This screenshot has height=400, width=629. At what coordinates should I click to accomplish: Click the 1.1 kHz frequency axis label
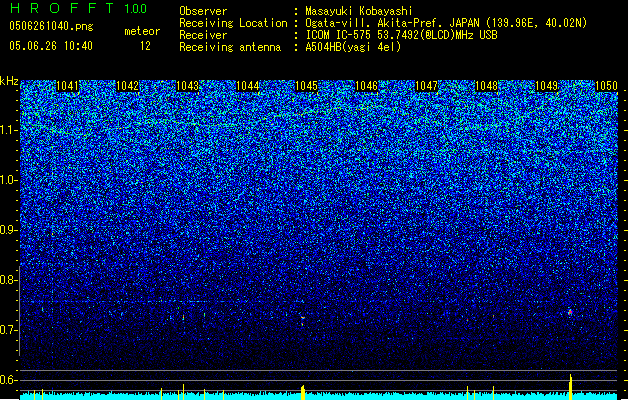[9, 130]
